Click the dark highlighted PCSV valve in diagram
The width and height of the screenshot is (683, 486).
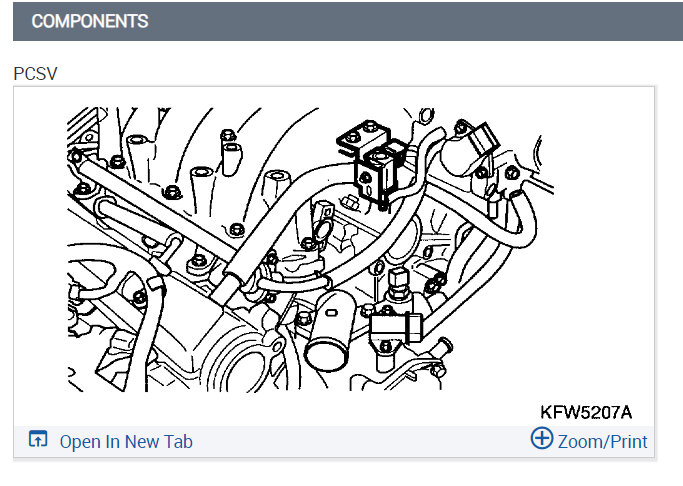pyautogui.click(x=375, y=174)
